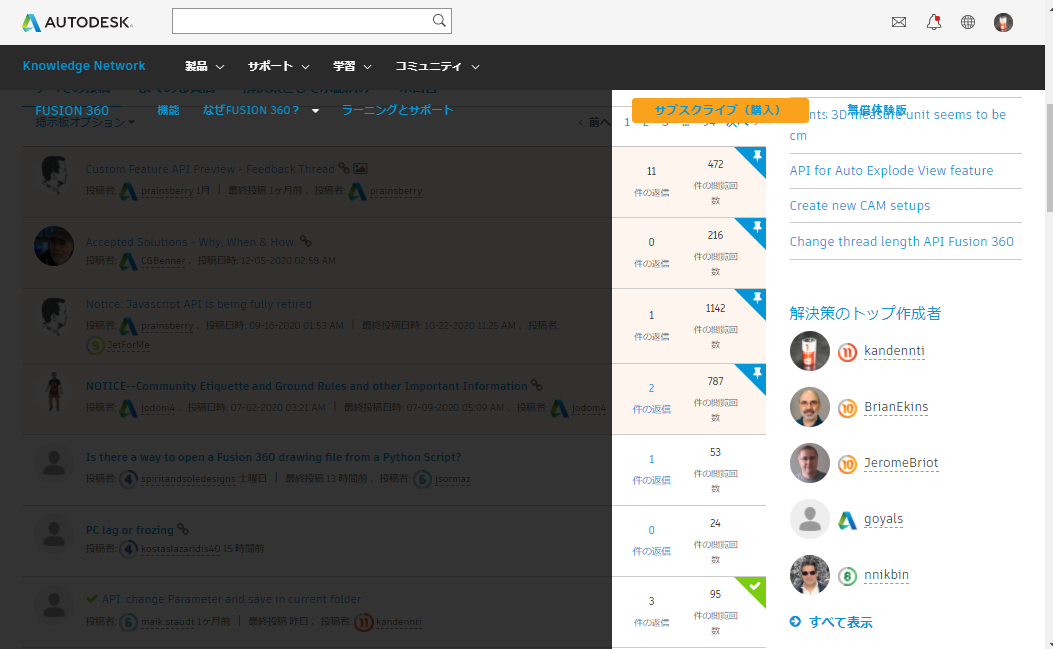Click pin icon on Accepted Solutions row

coord(757,227)
